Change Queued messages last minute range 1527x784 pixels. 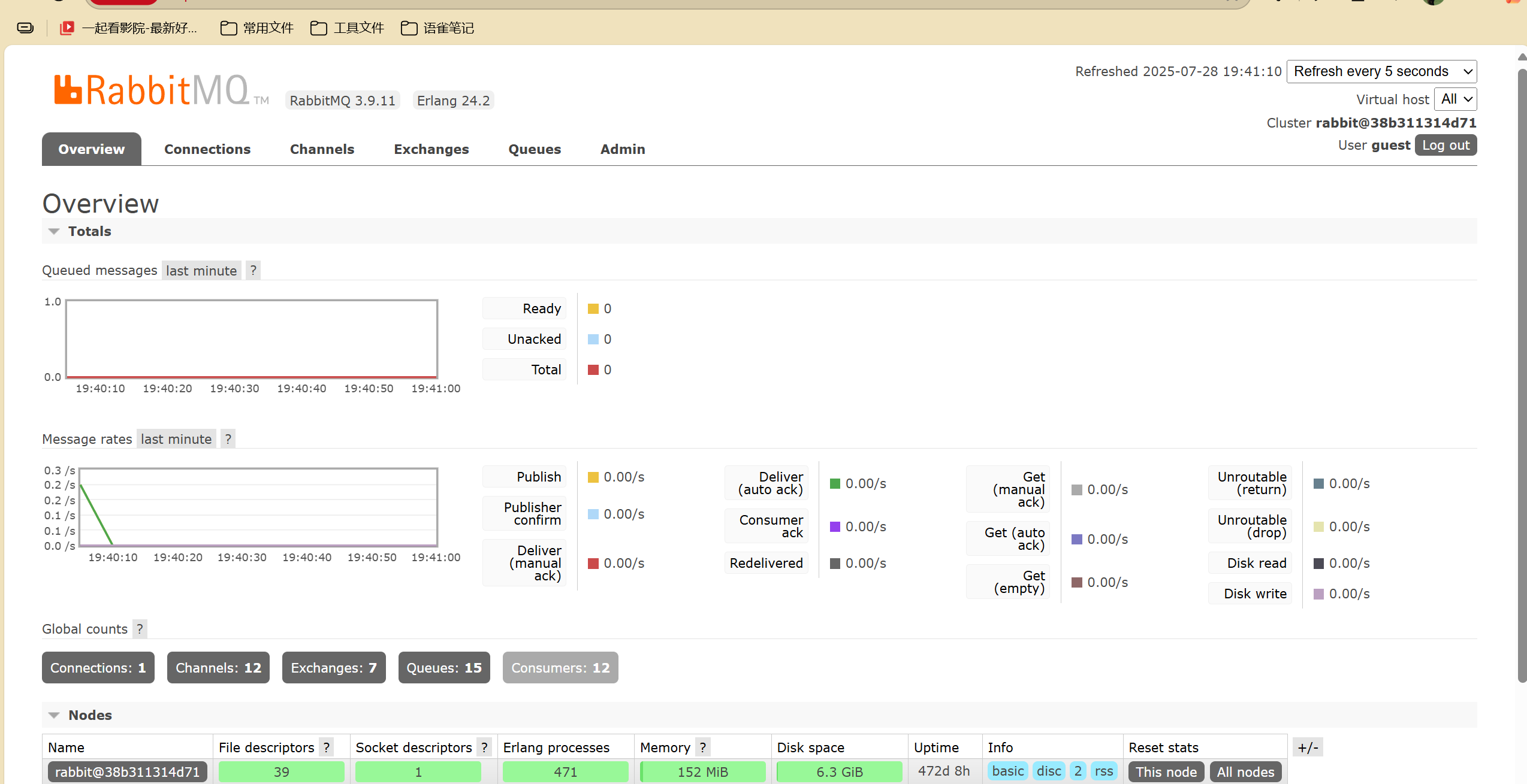pyautogui.click(x=201, y=271)
